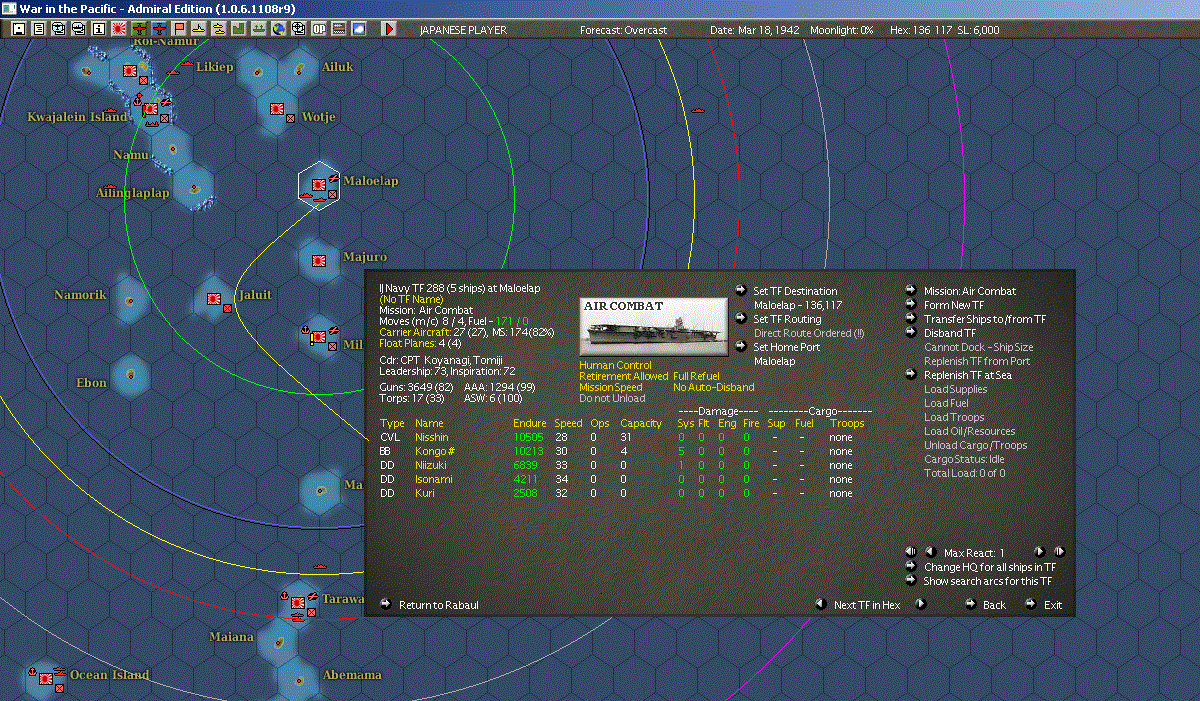
Task: Select the Jaluit base on map
Action: 214,298
